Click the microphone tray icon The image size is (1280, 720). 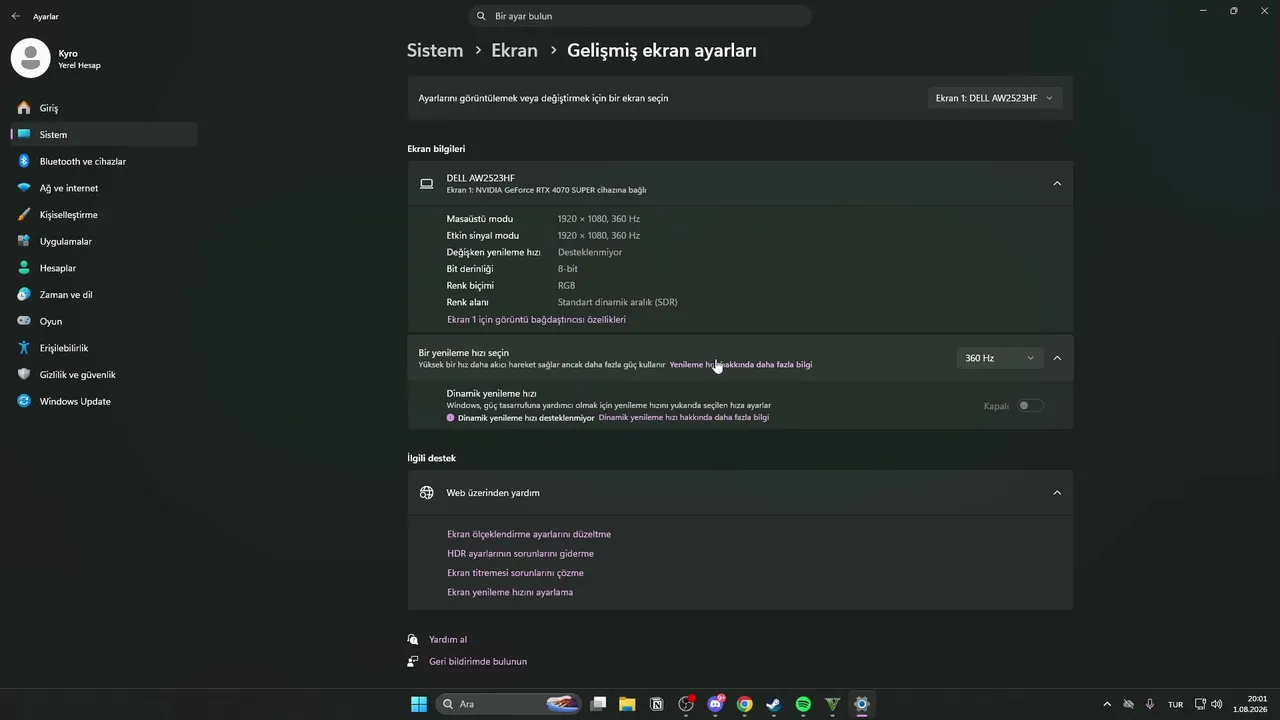pos(1150,704)
